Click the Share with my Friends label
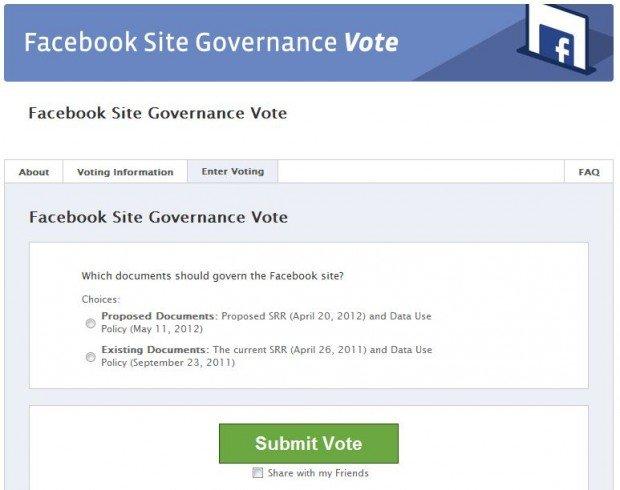Screen dimensions: 620x490 tap(318, 473)
